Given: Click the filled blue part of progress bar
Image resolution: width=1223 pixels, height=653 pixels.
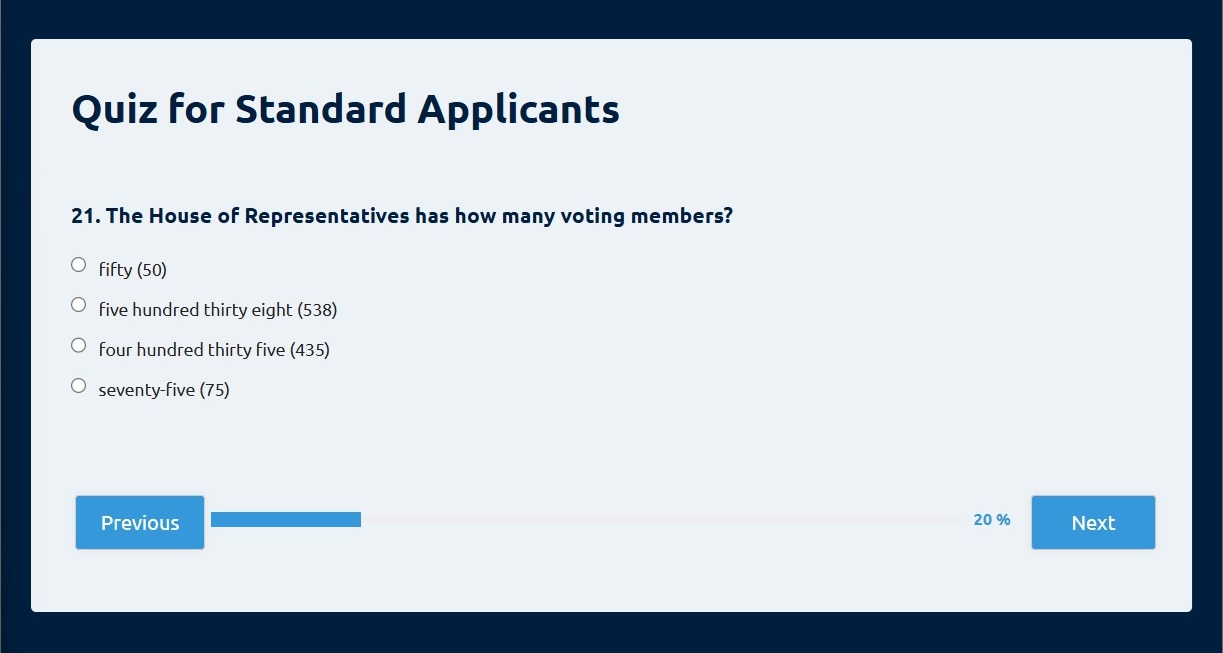Looking at the screenshot, I should pyautogui.click(x=286, y=519).
